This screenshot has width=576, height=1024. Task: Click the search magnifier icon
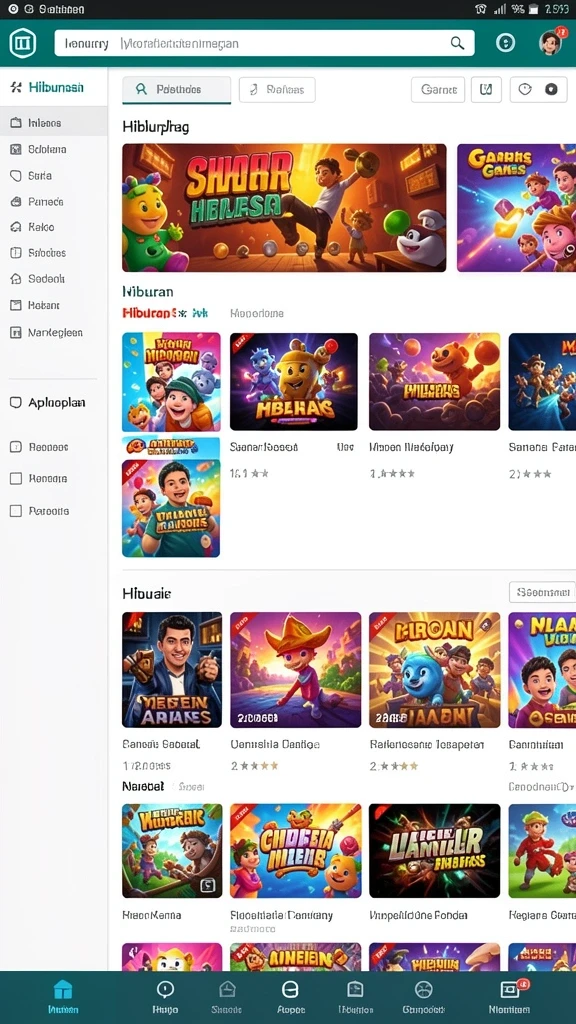pos(457,43)
